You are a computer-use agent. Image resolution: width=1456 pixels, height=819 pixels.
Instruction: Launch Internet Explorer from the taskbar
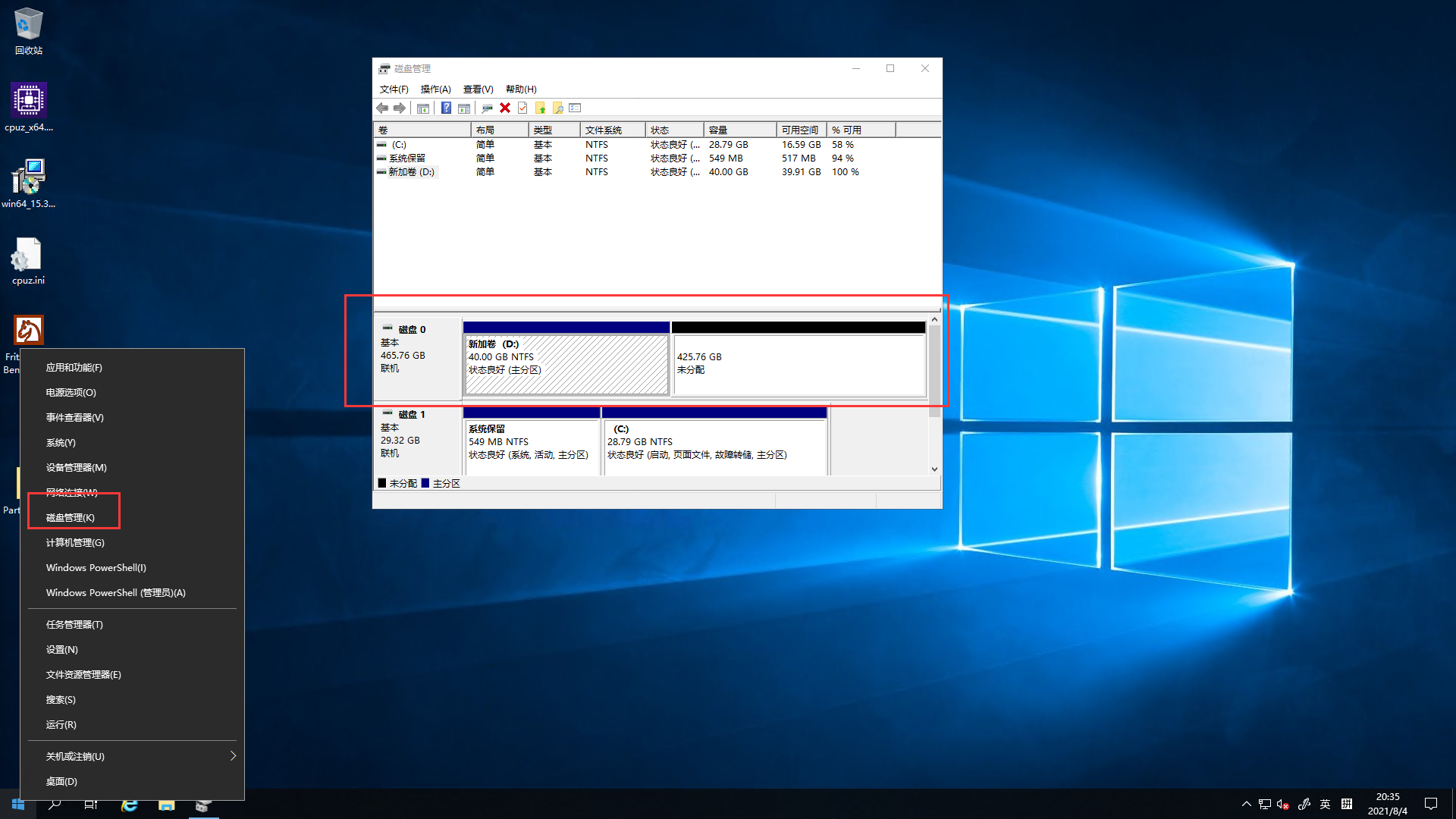click(130, 804)
